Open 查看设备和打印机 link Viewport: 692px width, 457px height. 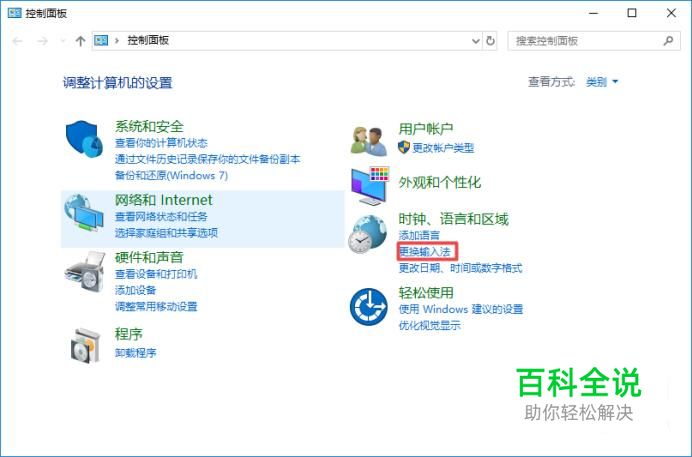tap(156, 274)
